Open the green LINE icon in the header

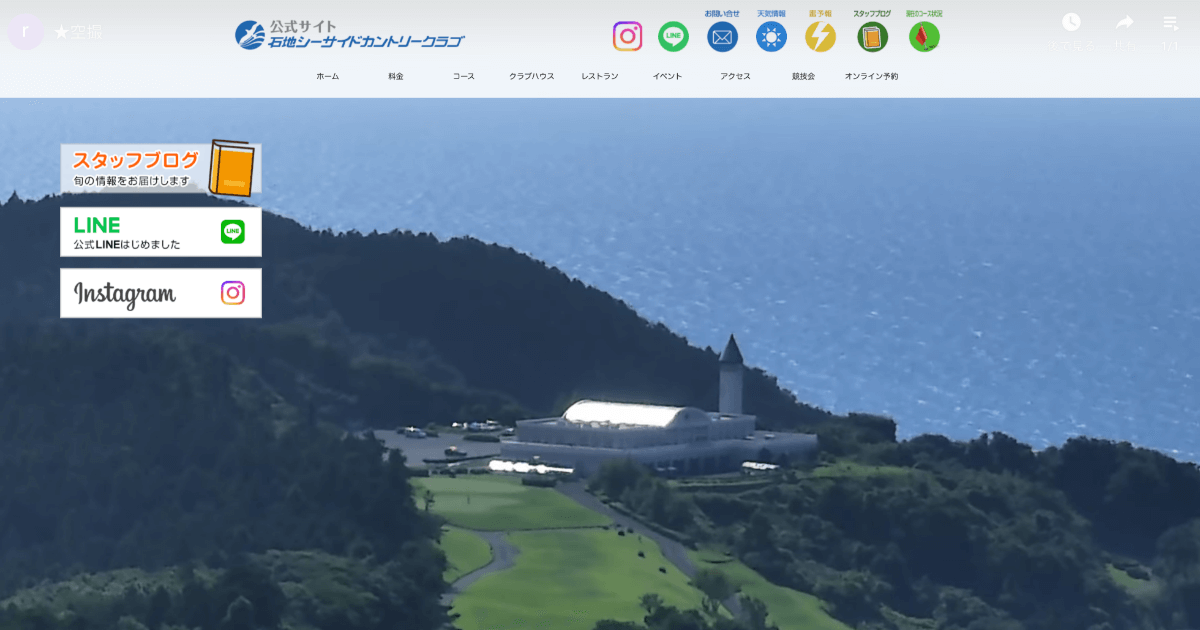coord(674,36)
